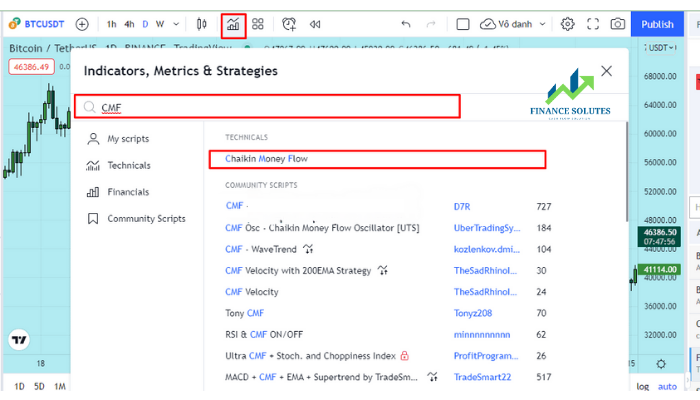Create an alert with the clock icon
The height and width of the screenshot is (400, 700).
(x=289, y=24)
